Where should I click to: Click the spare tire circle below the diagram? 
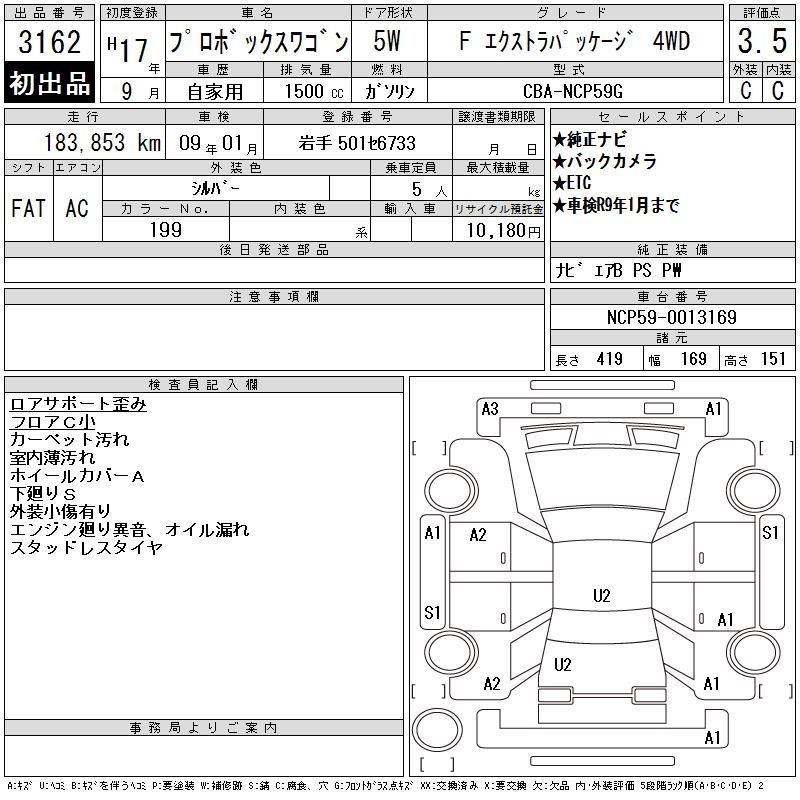pos(437,731)
